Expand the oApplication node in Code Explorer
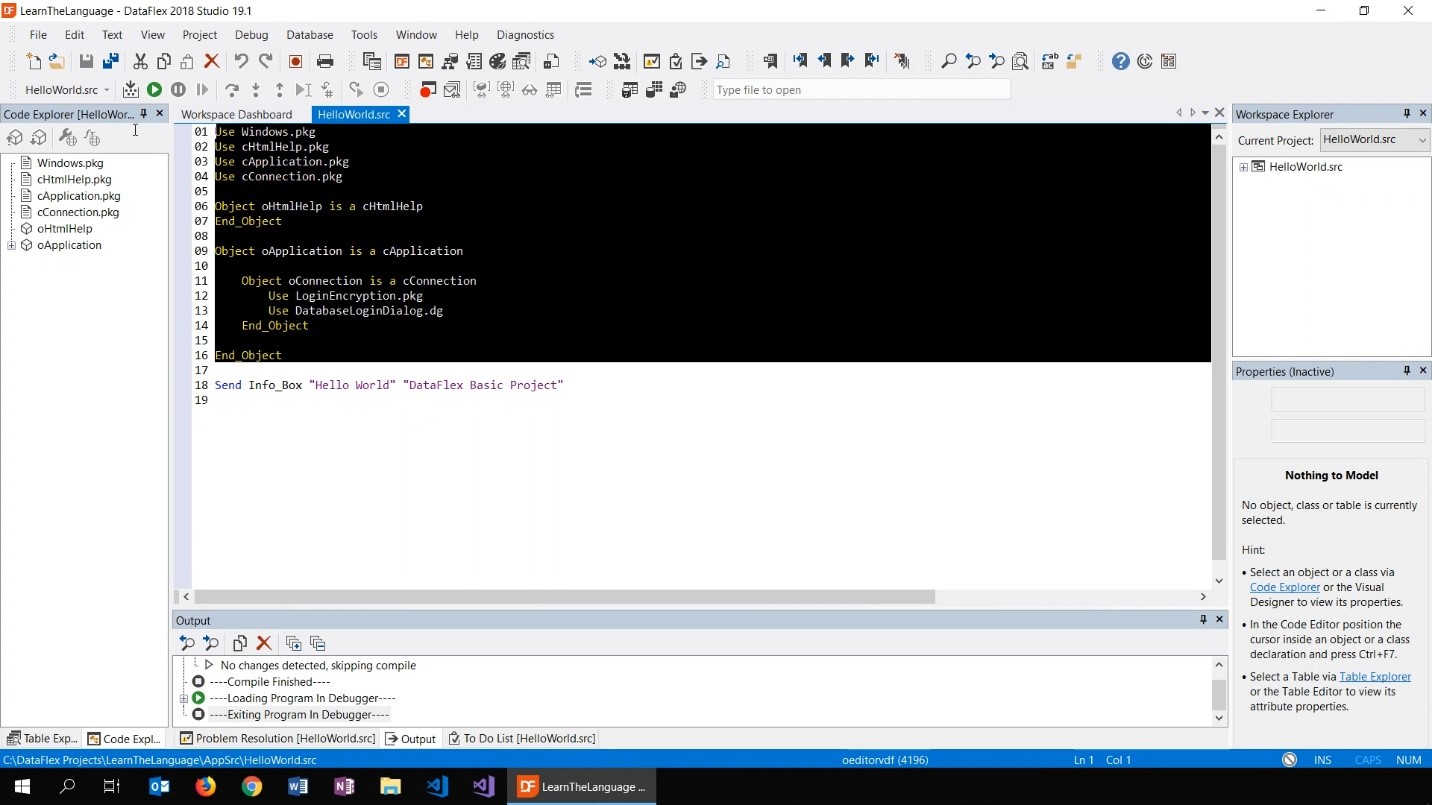Image resolution: width=1432 pixels, height=805 pixels. coord(12,245)
